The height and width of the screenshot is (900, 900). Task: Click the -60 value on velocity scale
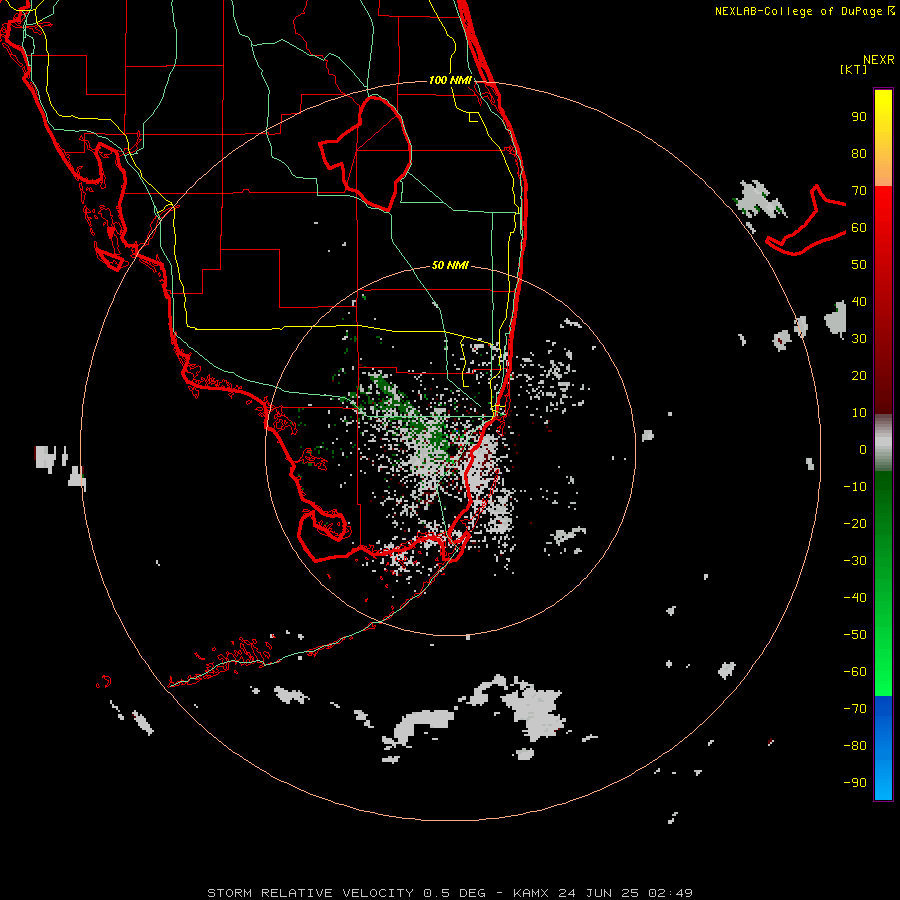855,672
